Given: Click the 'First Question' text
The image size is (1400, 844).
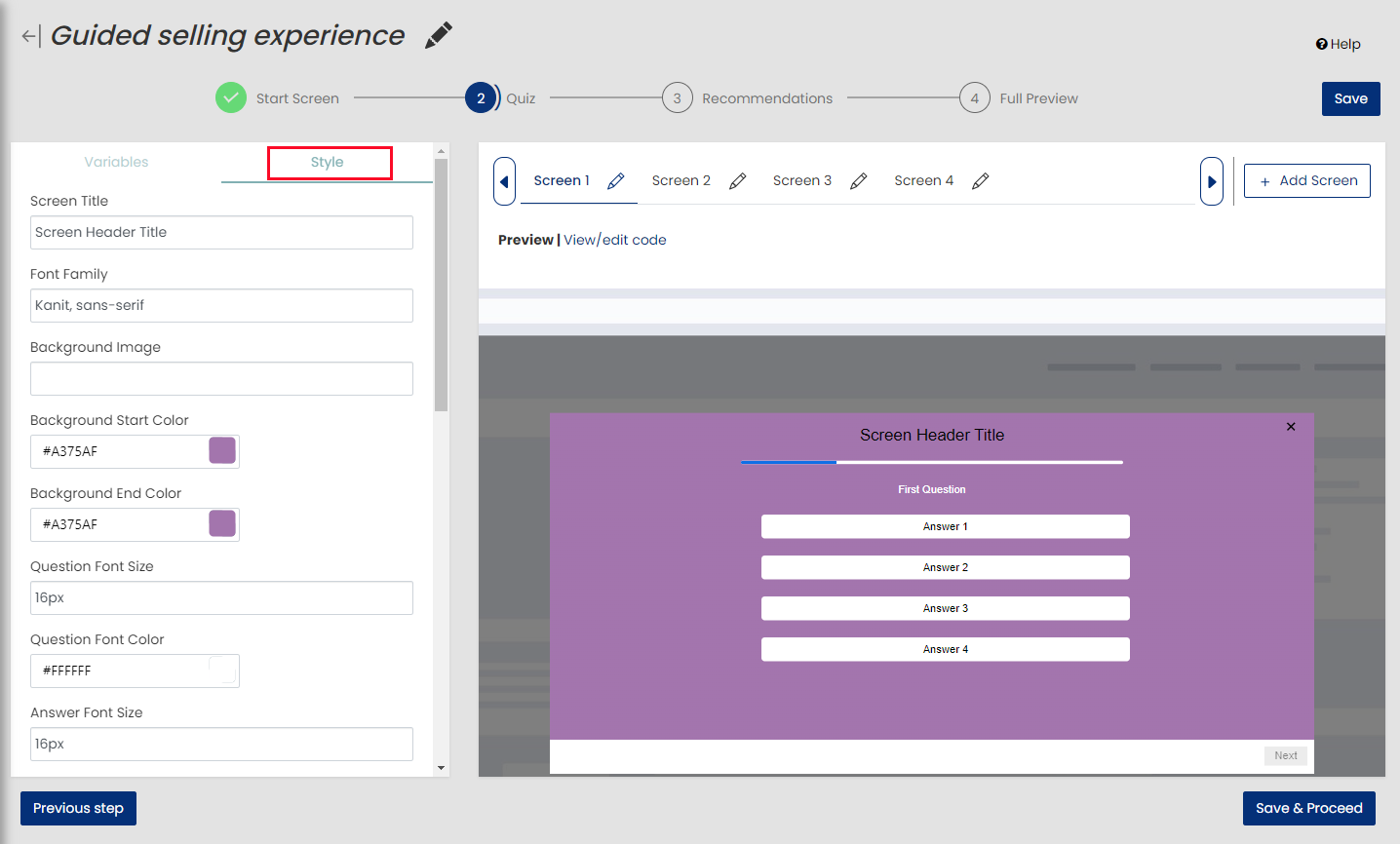Looking at the screenshot, I should (x=932, y=489).
